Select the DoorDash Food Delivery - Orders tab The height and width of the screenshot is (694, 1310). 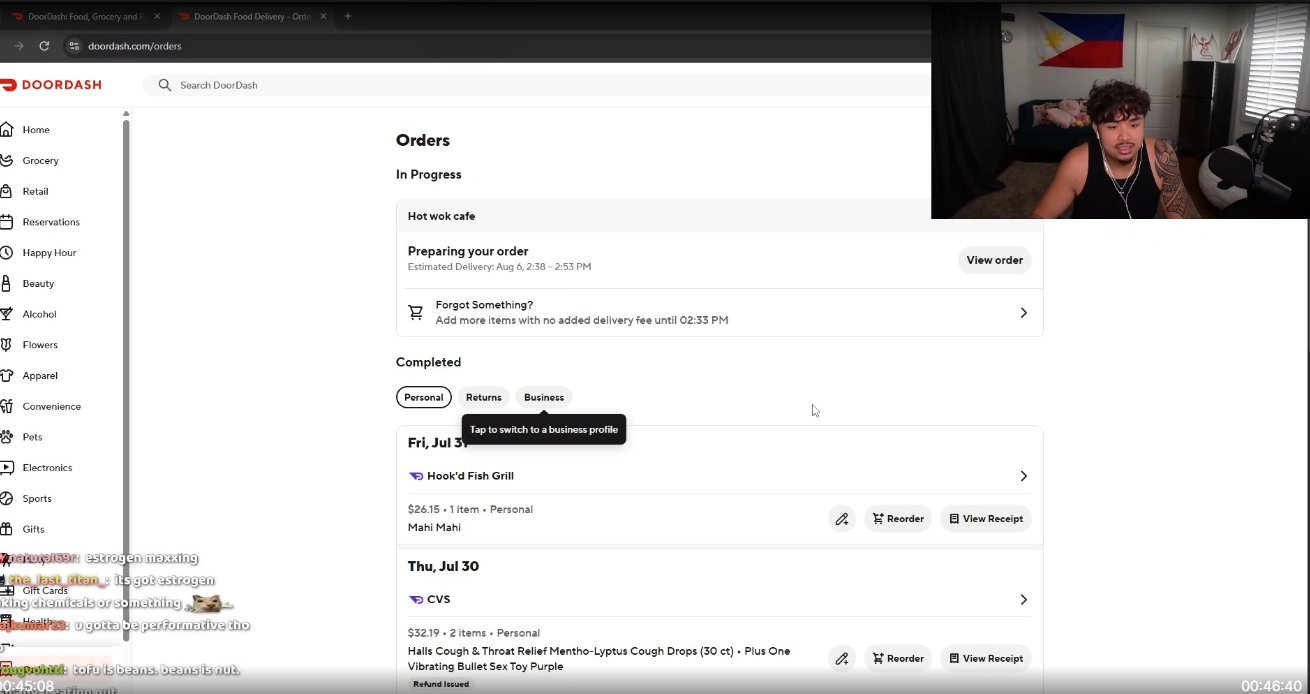click(250, 16)
